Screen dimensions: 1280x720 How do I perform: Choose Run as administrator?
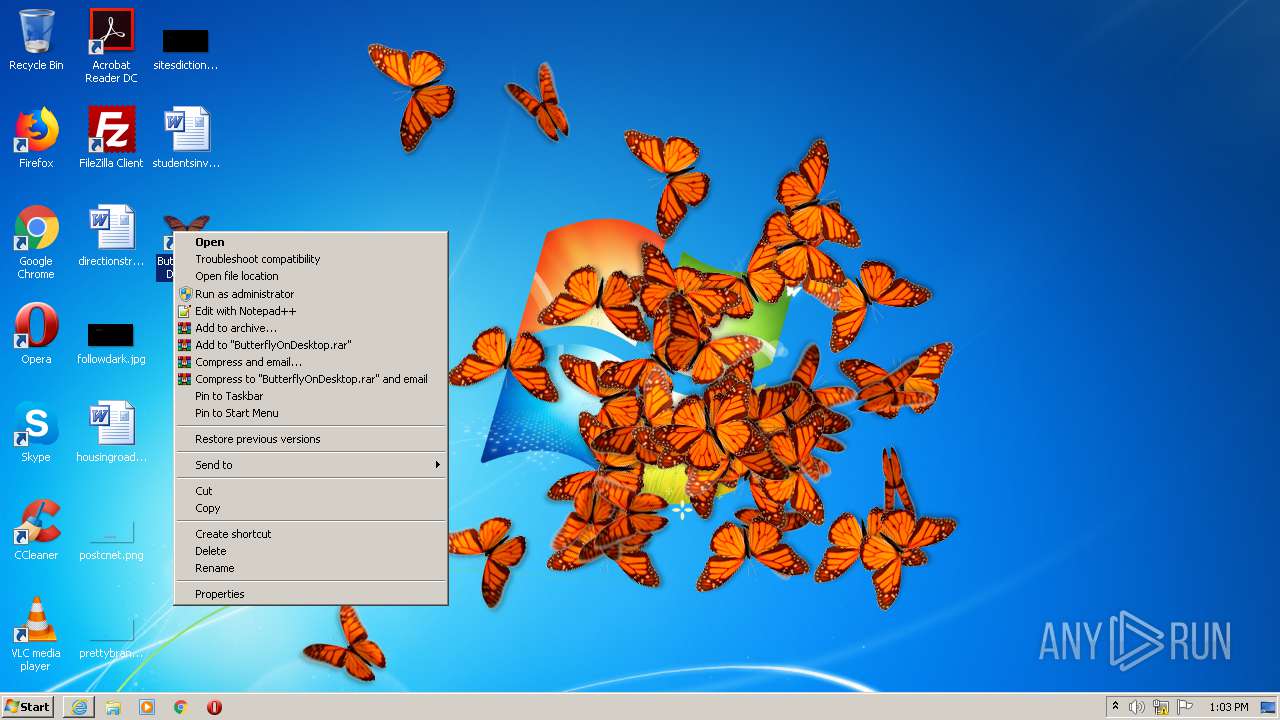(311, 294)
